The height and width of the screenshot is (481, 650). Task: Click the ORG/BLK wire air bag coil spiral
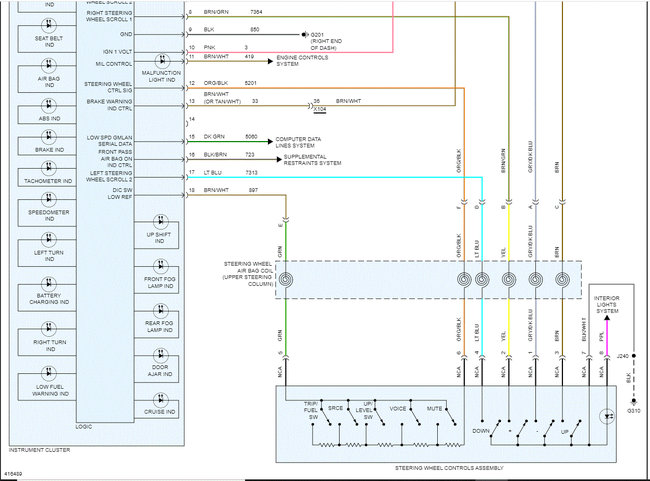464,279
